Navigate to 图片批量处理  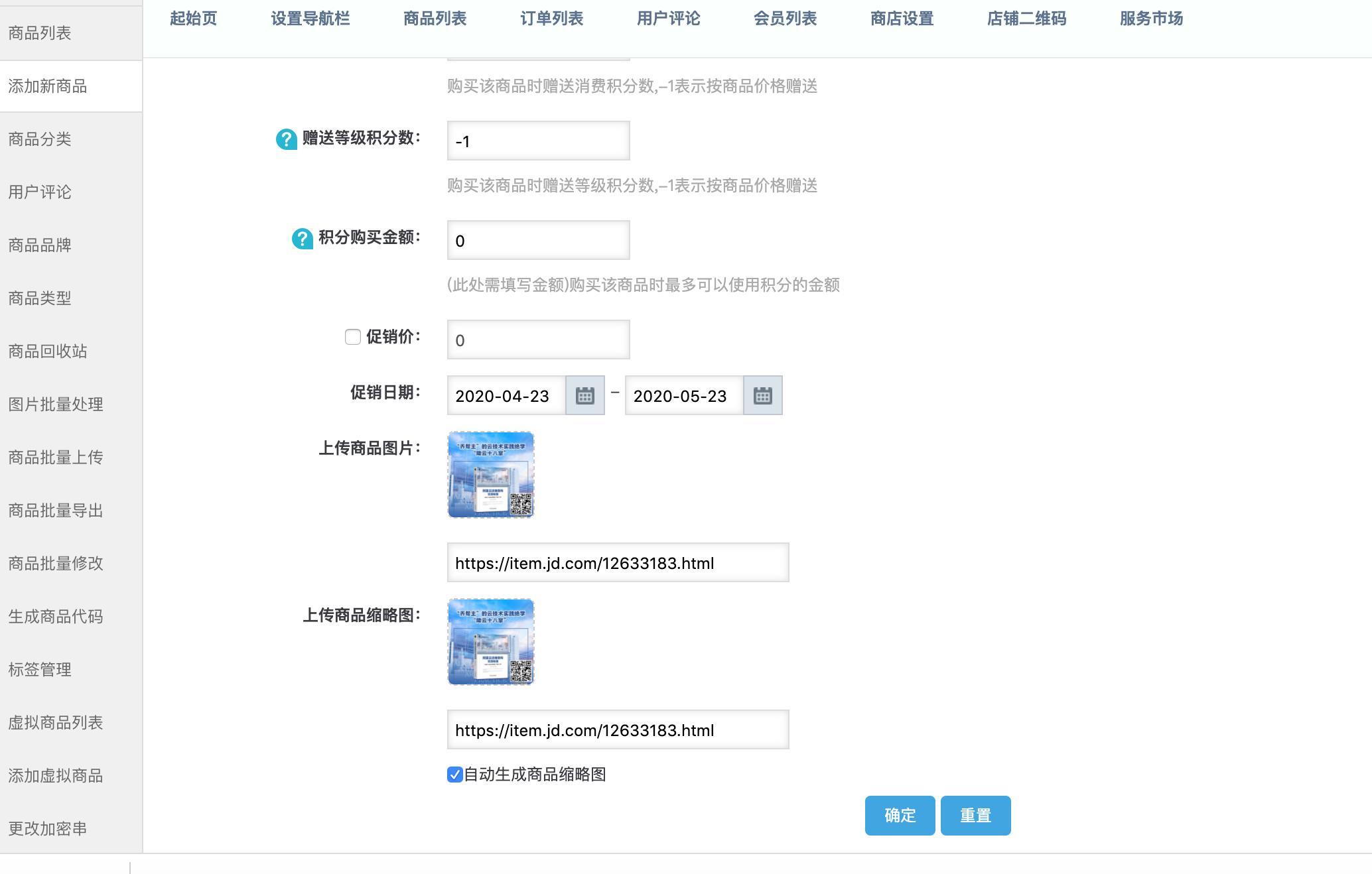[54, 405]
